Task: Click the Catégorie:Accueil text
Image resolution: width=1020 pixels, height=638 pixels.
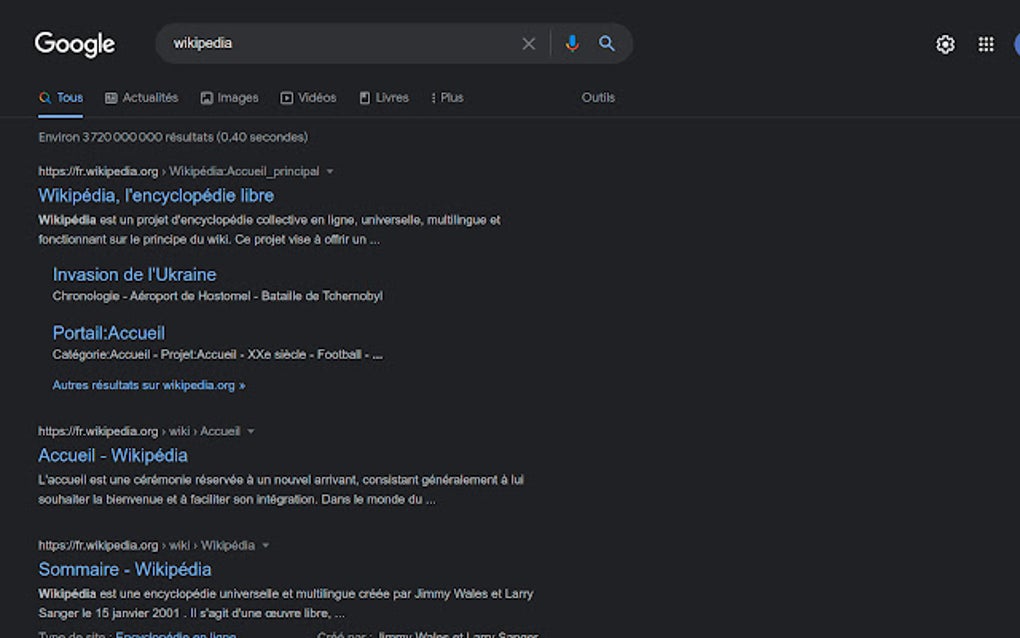Action: point(101,354)
